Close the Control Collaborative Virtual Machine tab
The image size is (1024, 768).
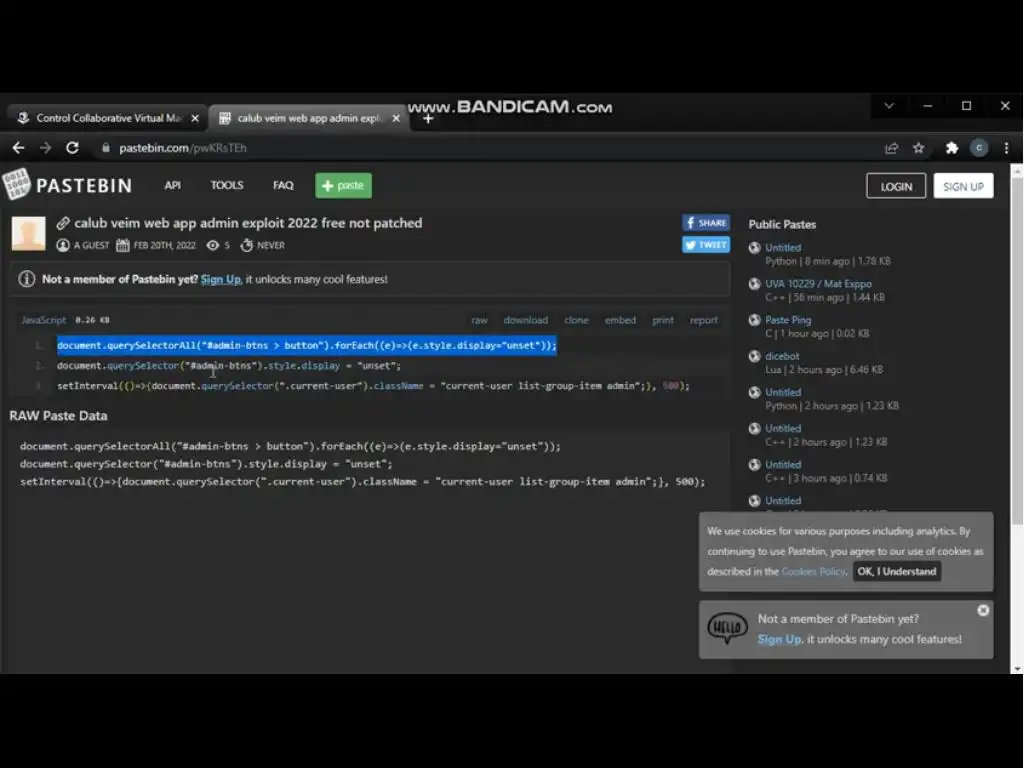[195, 118]
